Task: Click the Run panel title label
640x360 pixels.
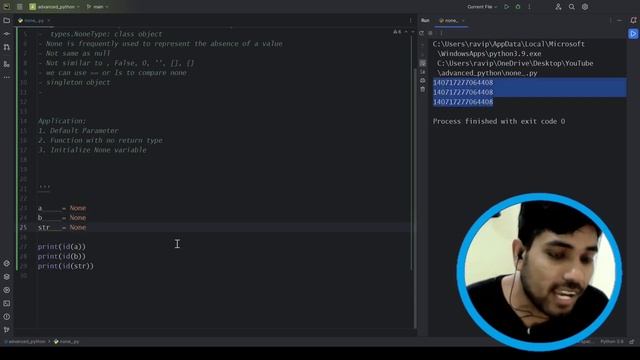Action: (x=425, y=20)
